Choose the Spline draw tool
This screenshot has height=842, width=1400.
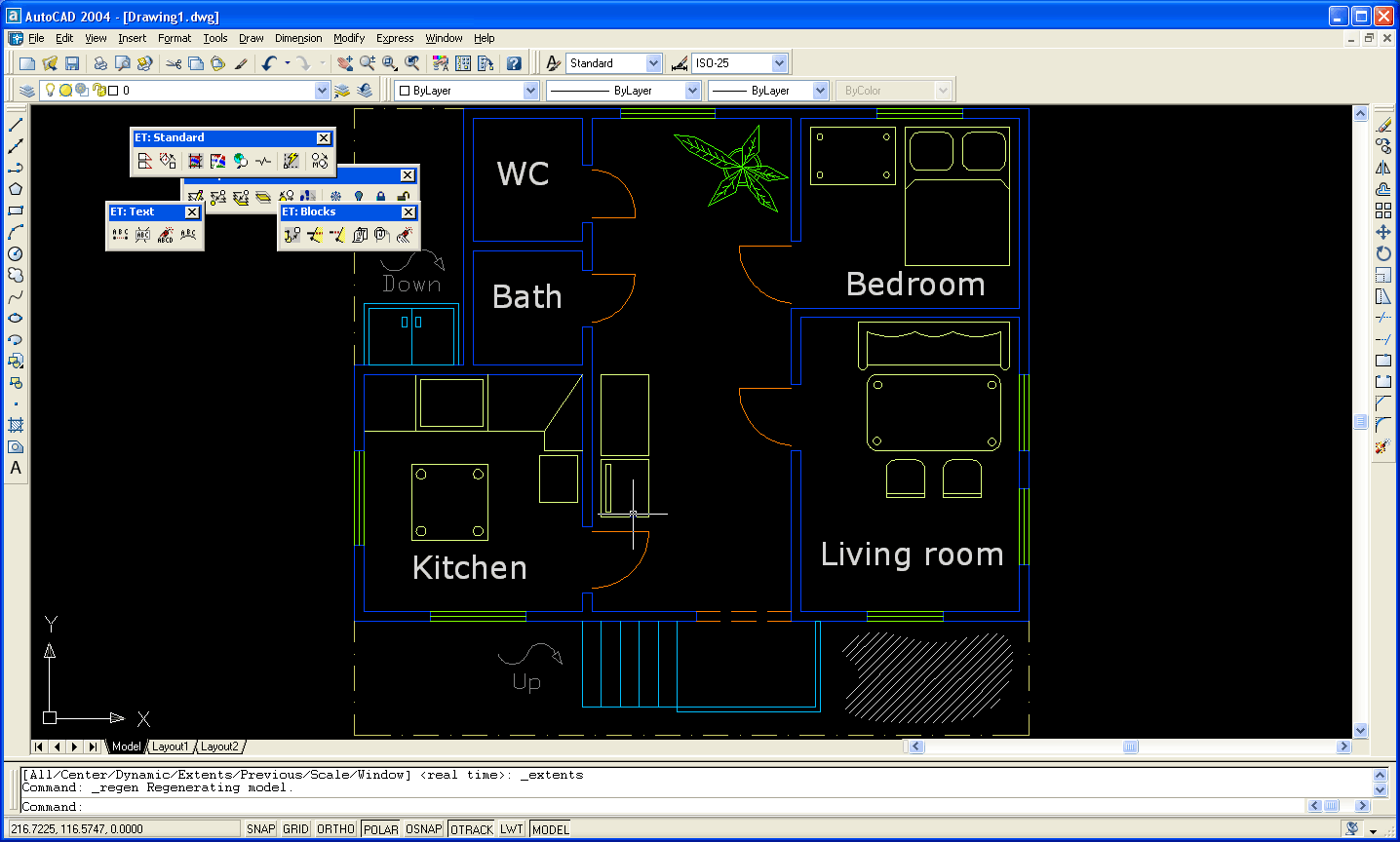16,296
